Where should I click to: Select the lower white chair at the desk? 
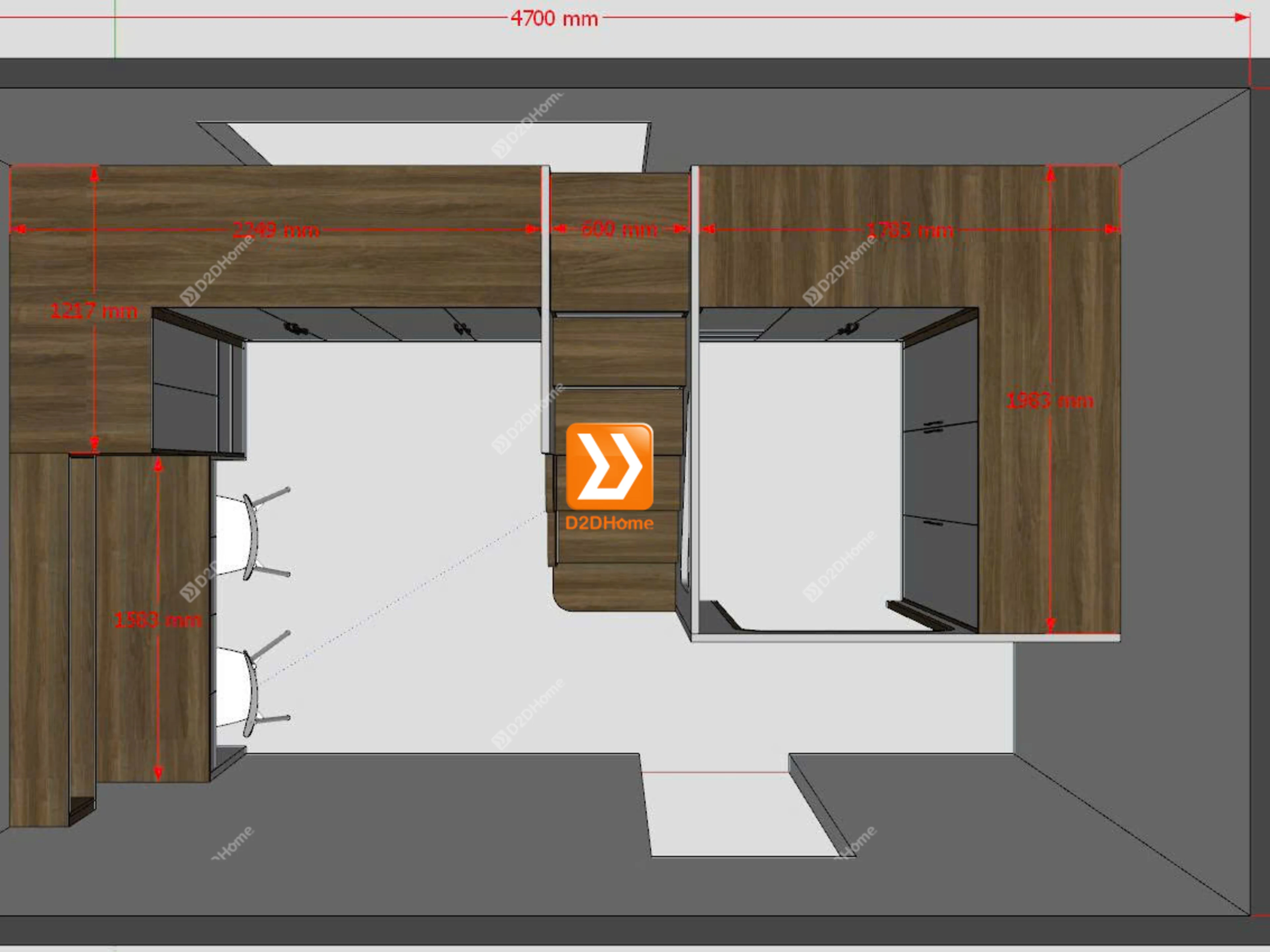(253, 683)
